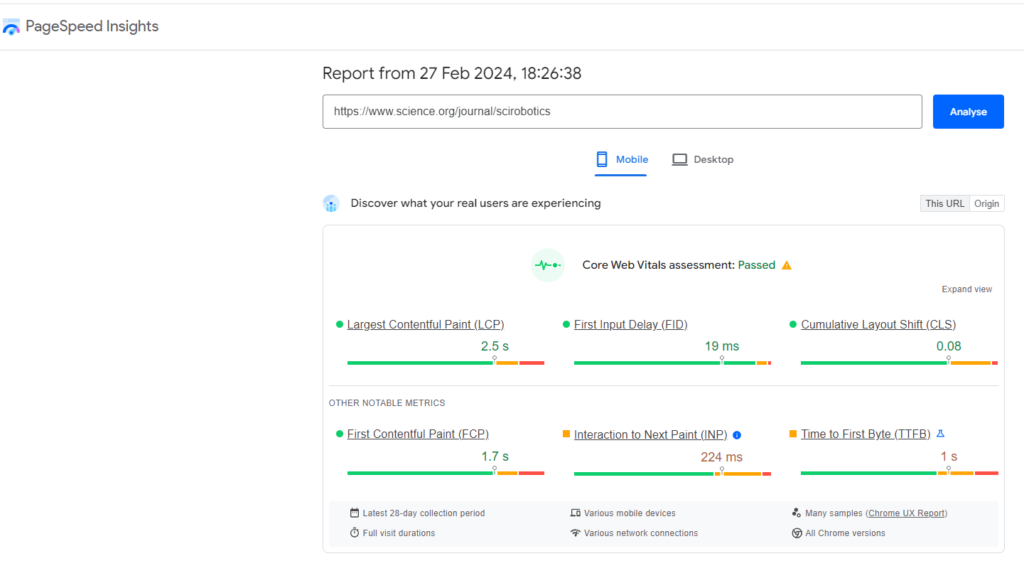Click the TTFB value 1 s
Viewport: 1024px width, 561px height.
[948, 457]
